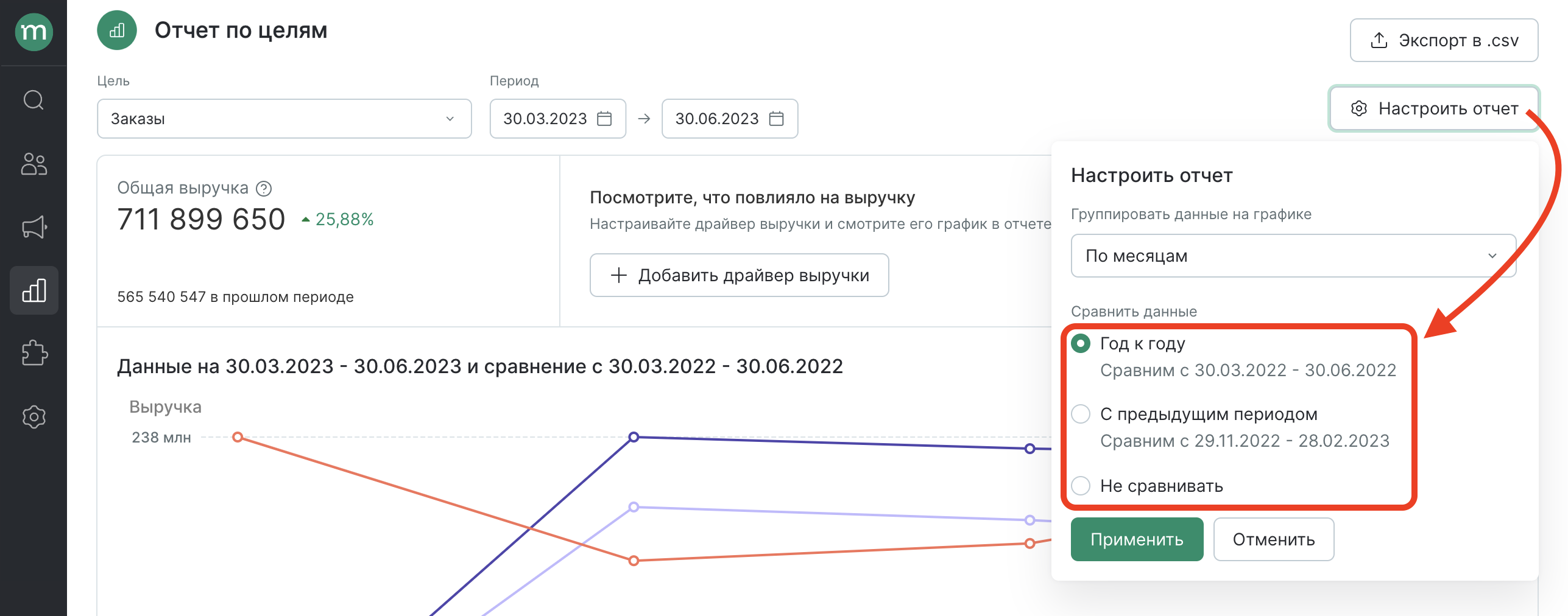Click the chart heading Данные на 30.03.2023 - 30.06.2023
The height and width of the screenshot is (616, 1568).
click(479, 366)
